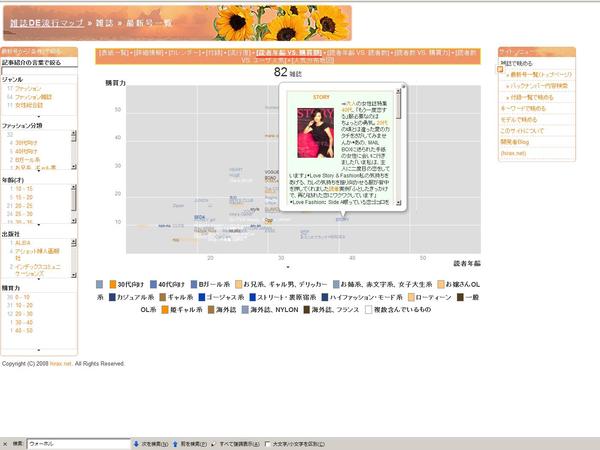Close the find bar with the X icon
This screenshot has height=450, width=600.
tap(6, 443)
